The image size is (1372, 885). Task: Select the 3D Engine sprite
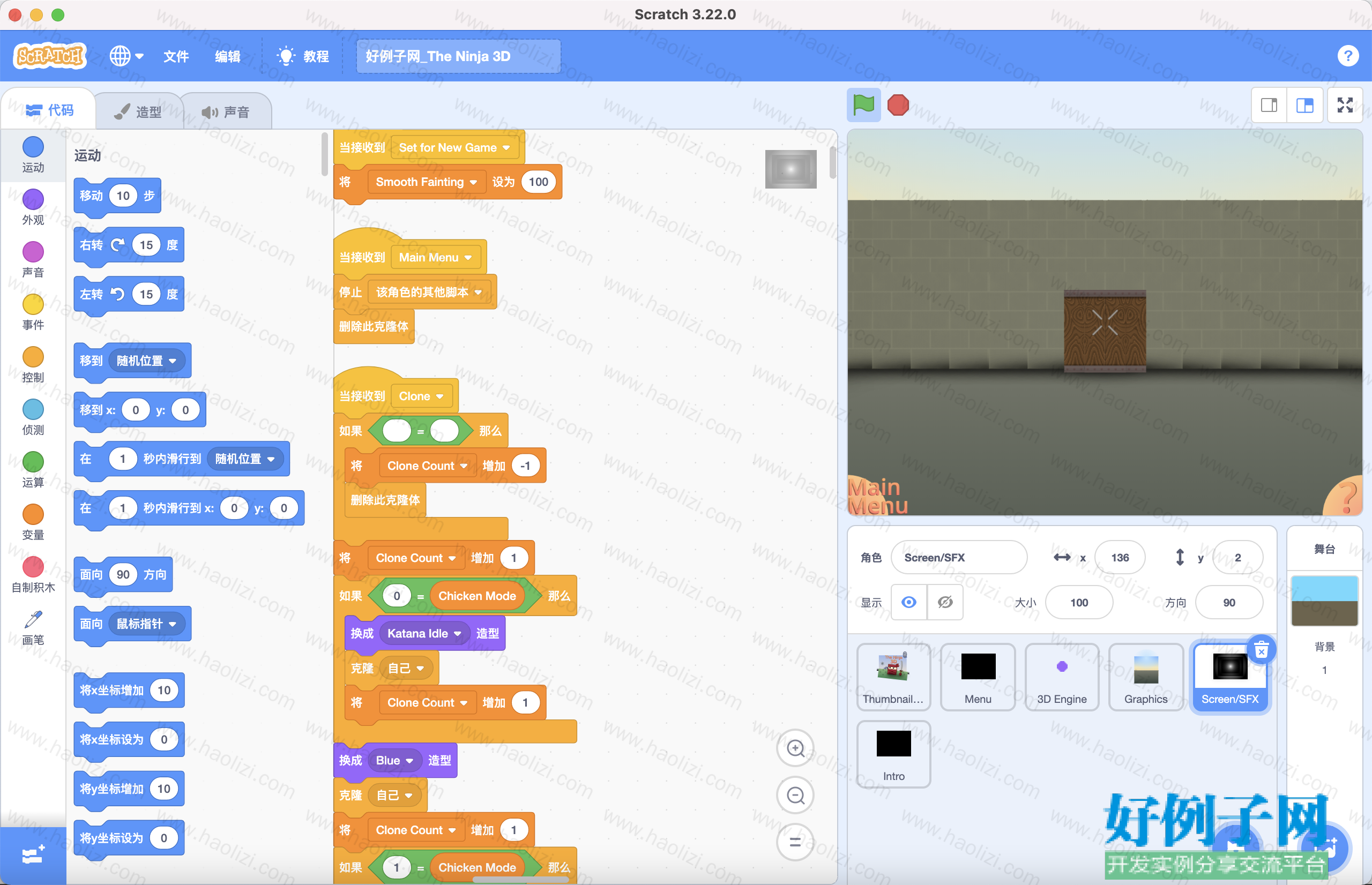[1062, 677]
